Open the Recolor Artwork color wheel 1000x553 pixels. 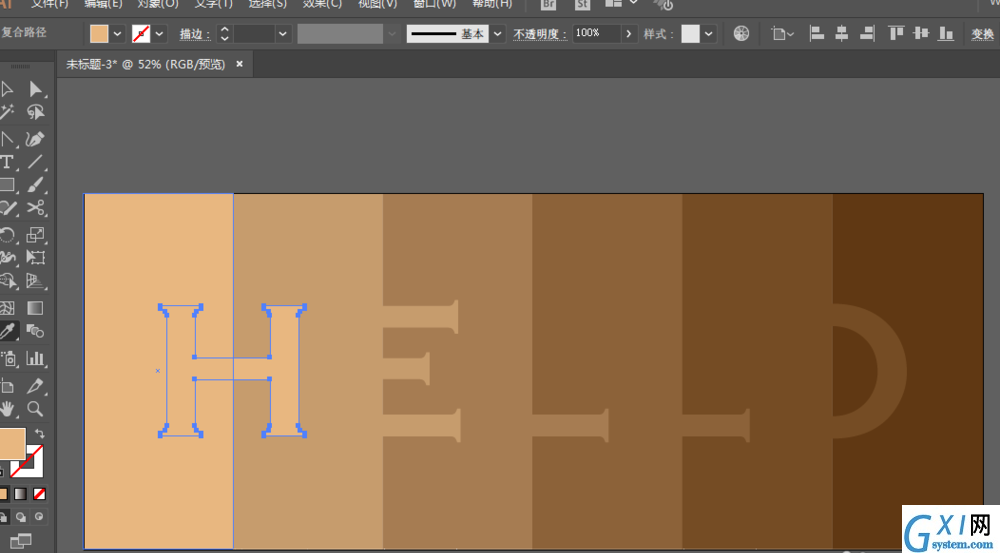tap(741, 33)
